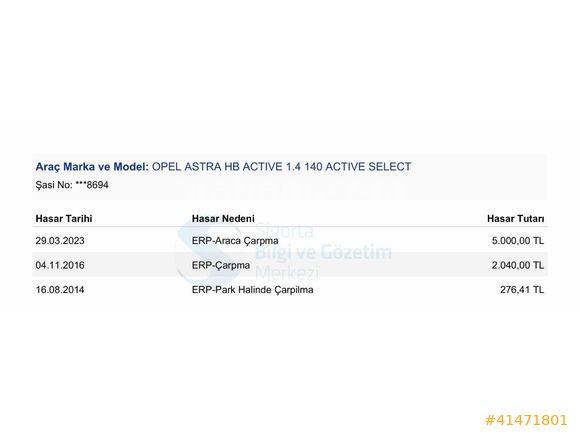This screenshot has height=435, width=580.
Task: Click the Bilgi ve Gözetim watermark text
Action: pos(323,252)
